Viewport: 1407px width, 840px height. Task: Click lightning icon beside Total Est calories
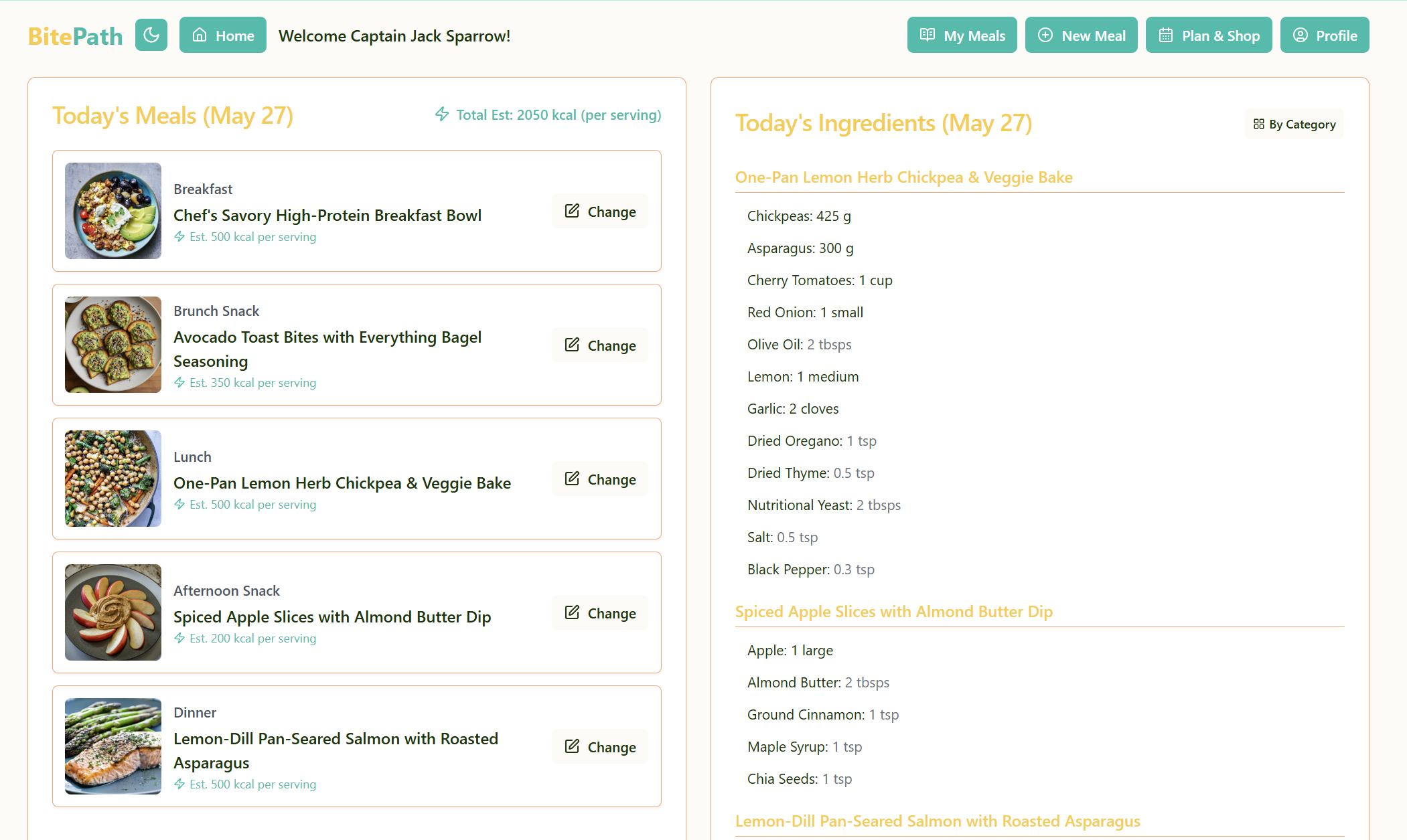click(x=442, y=114)
